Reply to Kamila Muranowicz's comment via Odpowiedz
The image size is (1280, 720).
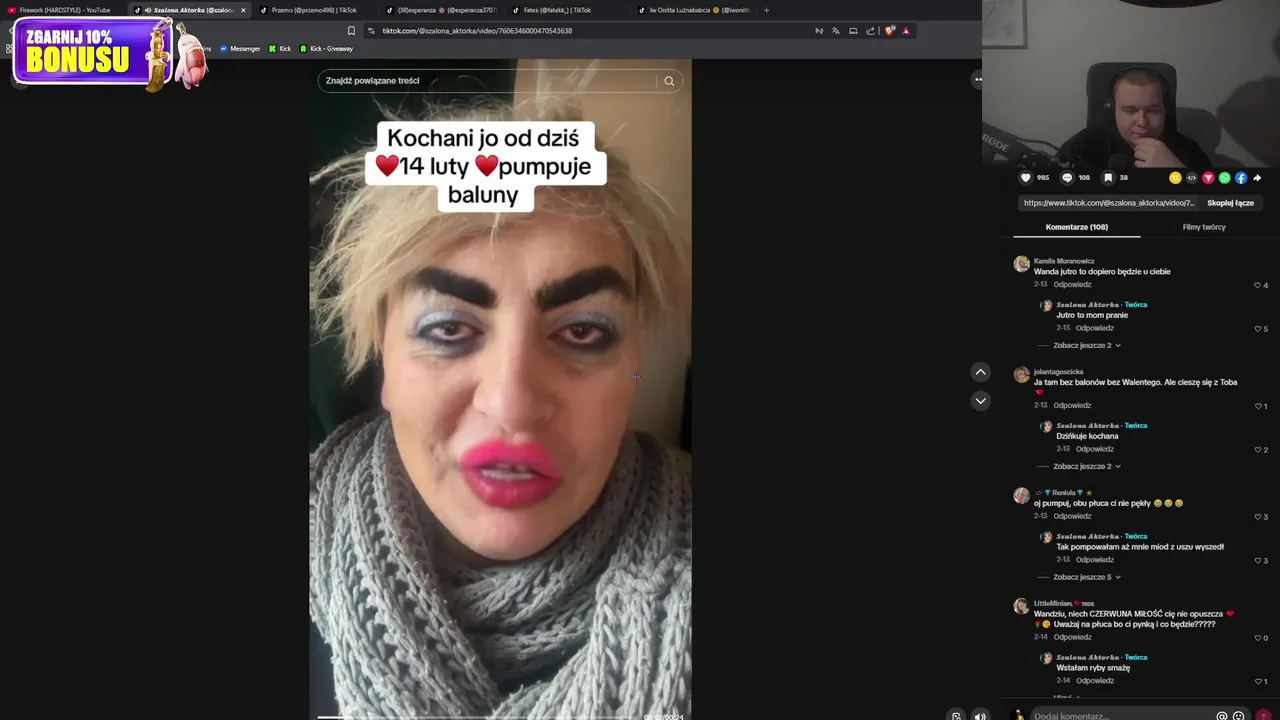tap(1072, 285)
